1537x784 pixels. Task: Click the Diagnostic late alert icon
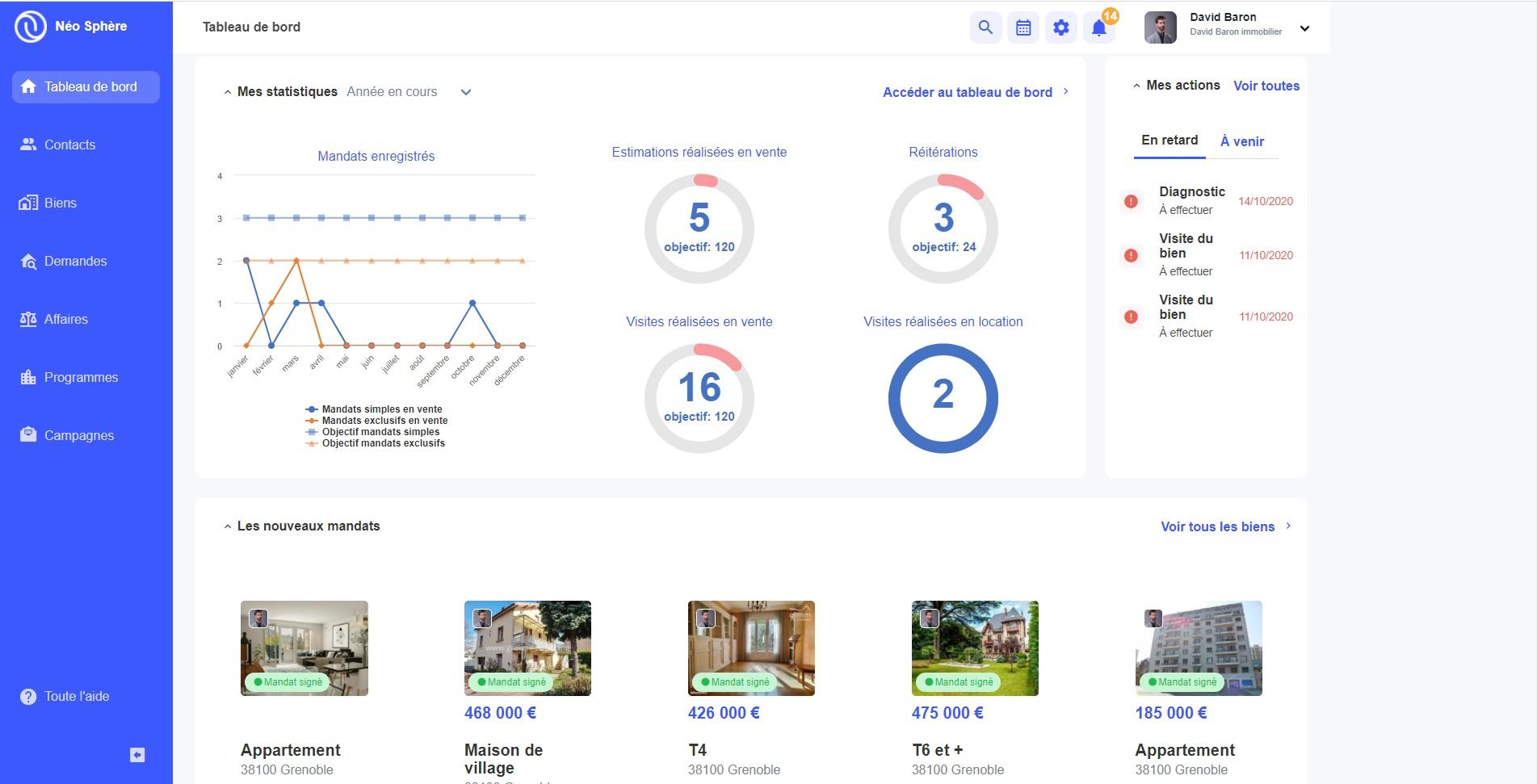tap(1131, 201)
